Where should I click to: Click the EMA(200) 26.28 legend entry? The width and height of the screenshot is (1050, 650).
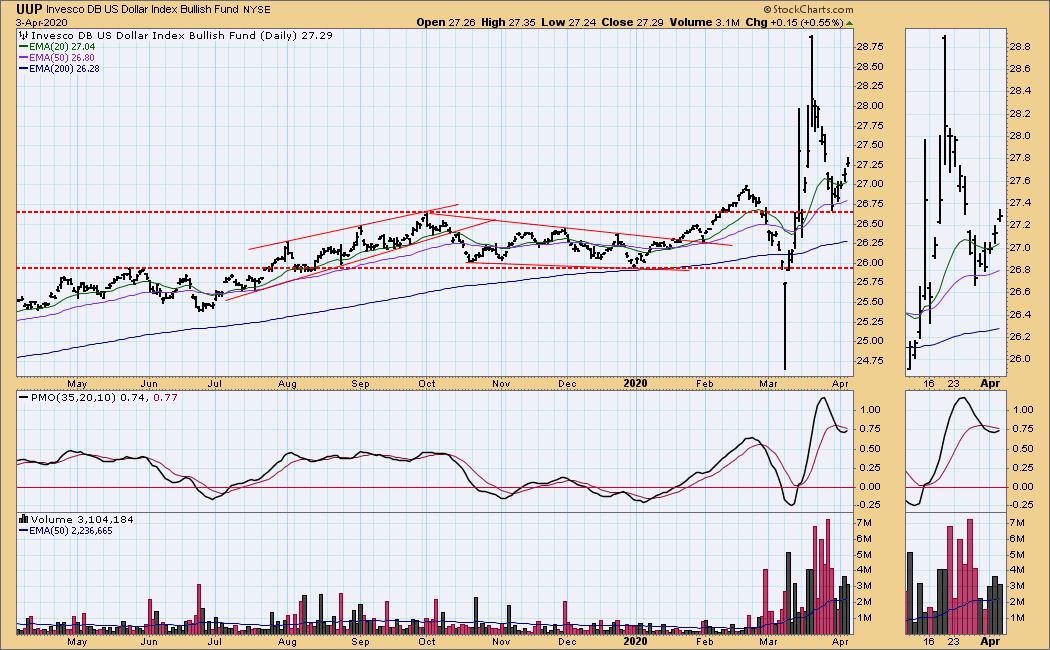click(60, 68)
